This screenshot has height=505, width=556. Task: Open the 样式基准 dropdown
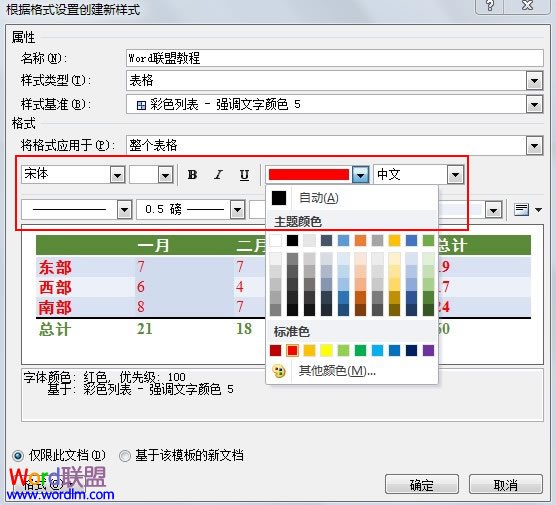coord(534,105)
